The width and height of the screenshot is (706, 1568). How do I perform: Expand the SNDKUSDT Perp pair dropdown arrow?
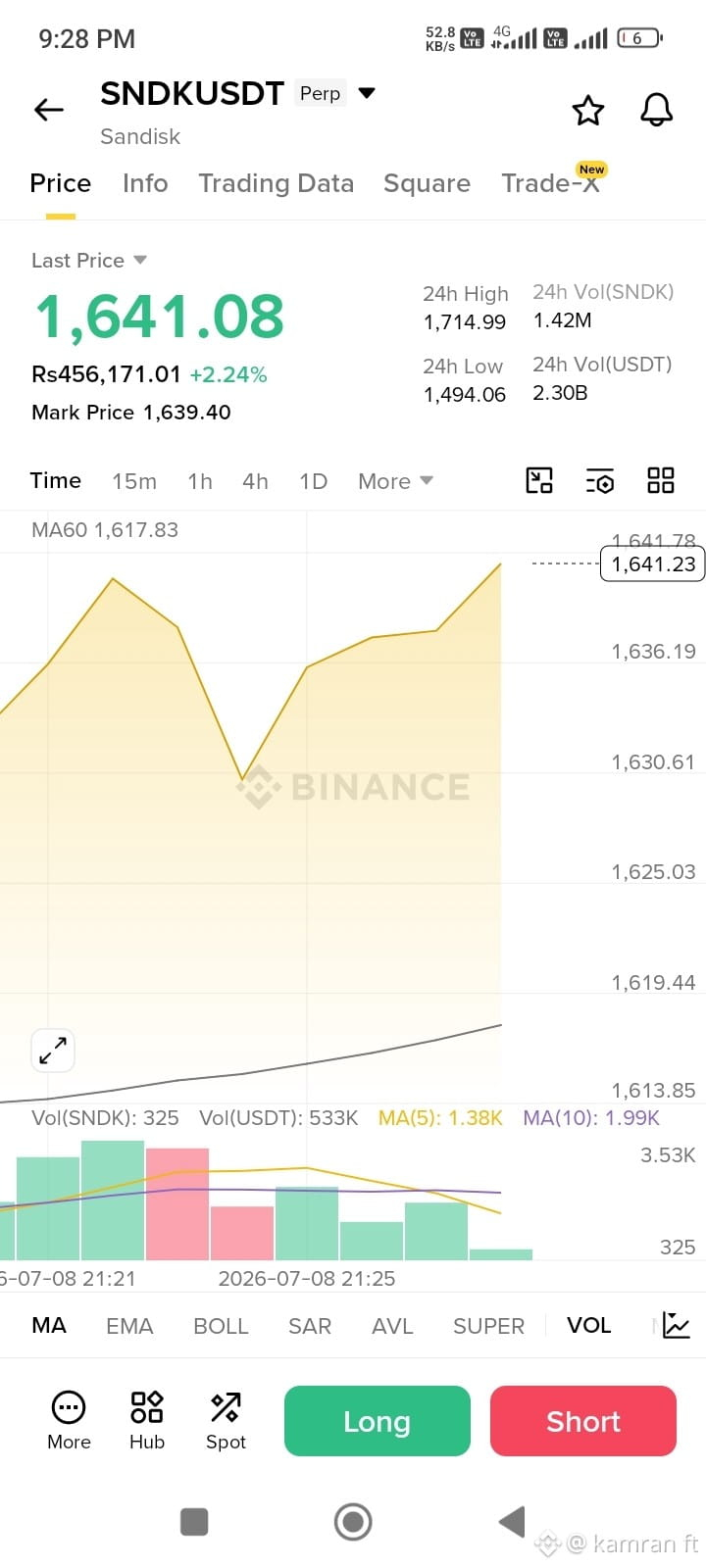(367, 93)
